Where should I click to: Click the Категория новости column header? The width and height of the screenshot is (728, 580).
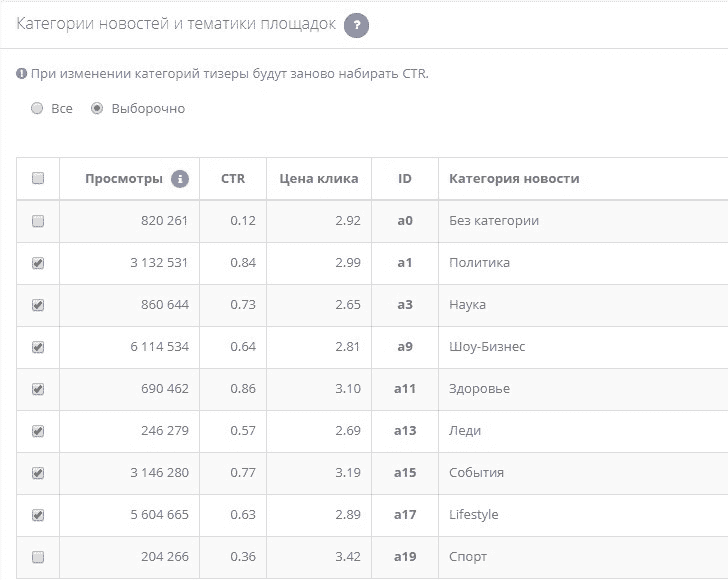click(x=514, y=179)
